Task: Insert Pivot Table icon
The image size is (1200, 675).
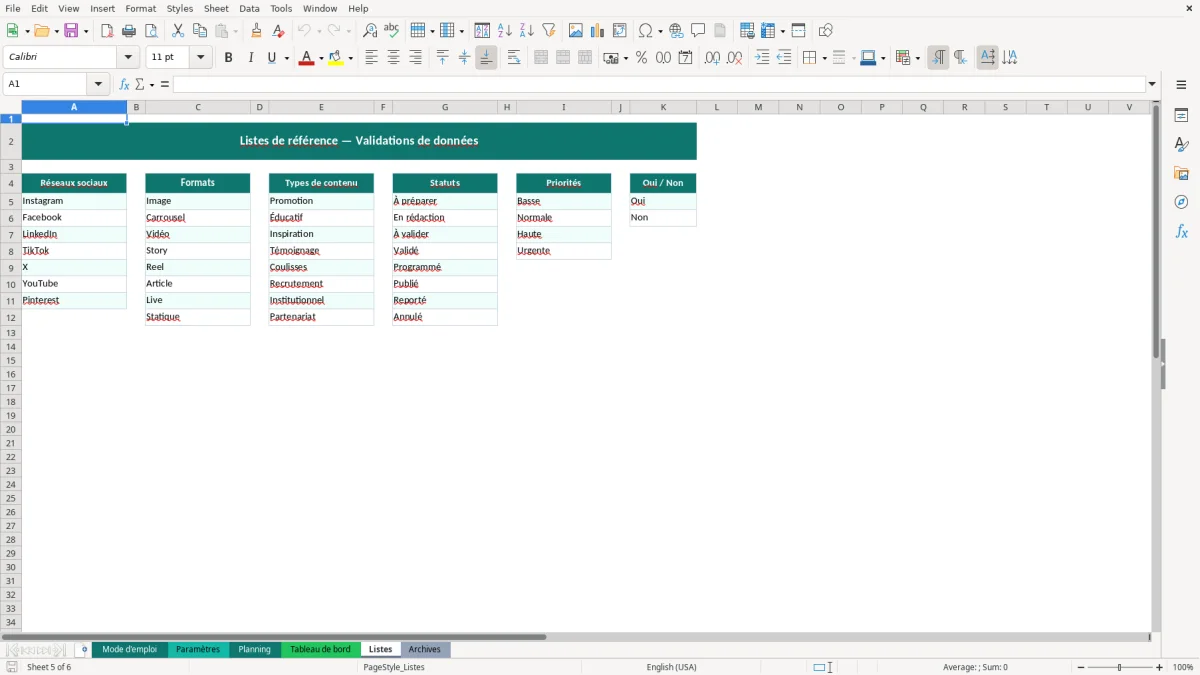Action: click(620, 31)
